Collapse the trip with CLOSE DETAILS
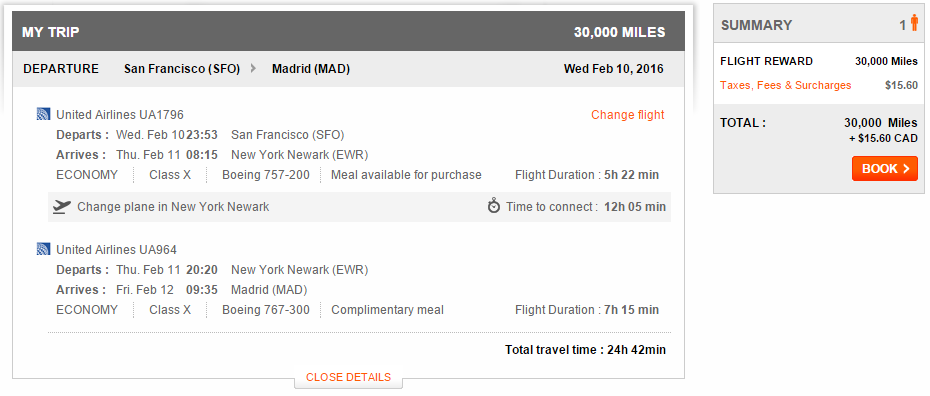The width and height of the screenshot is (930, 396). click(x=348, y=377)
